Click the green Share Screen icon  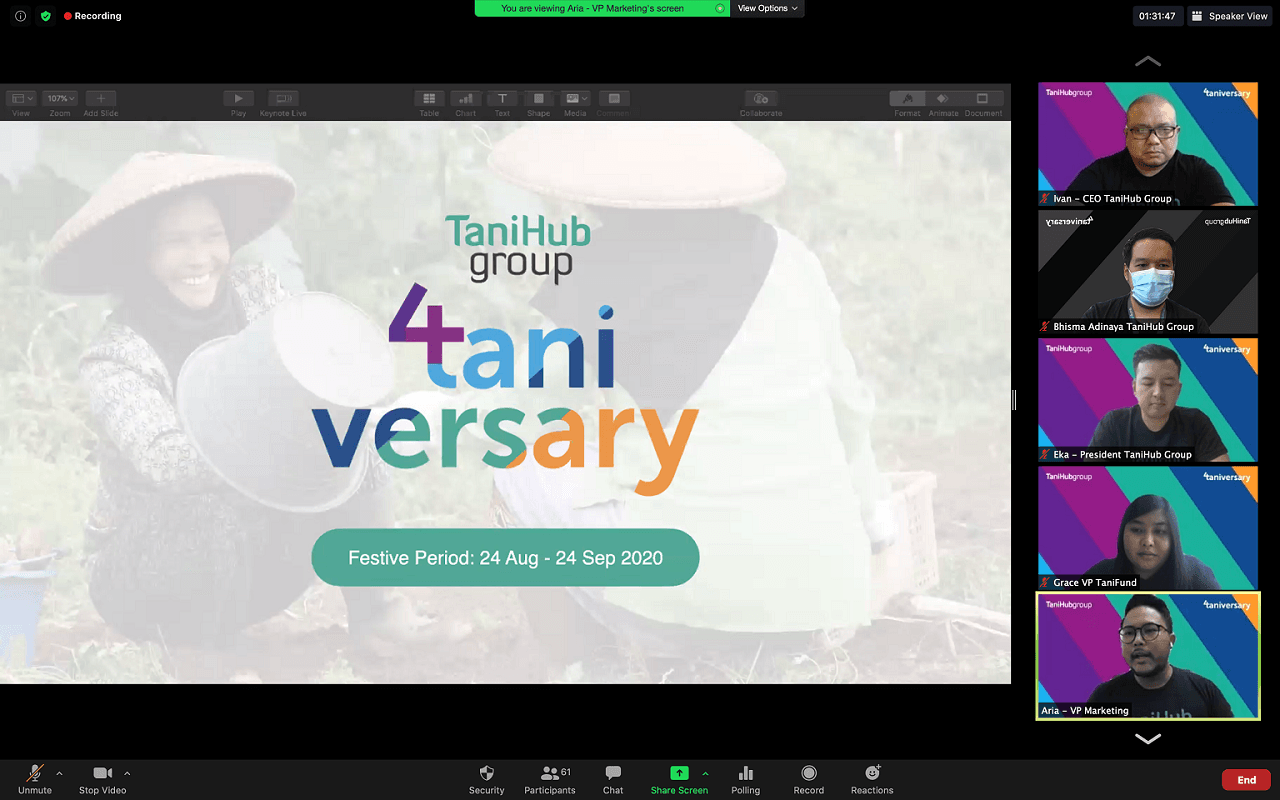679,773
